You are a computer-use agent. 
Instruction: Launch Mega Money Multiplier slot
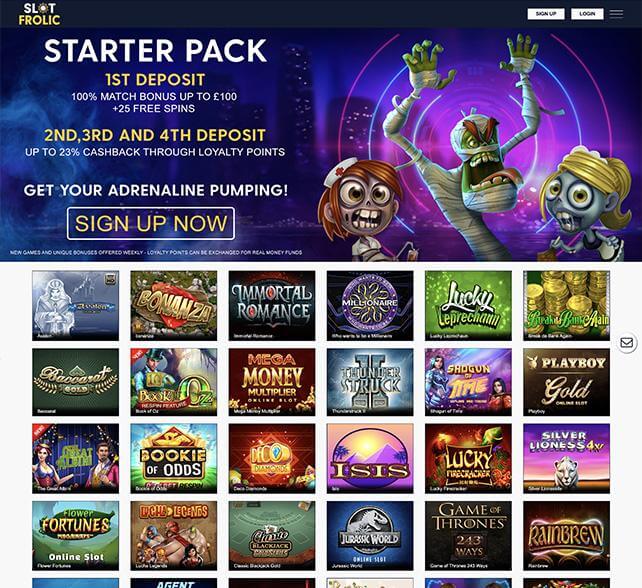point(272,382)
